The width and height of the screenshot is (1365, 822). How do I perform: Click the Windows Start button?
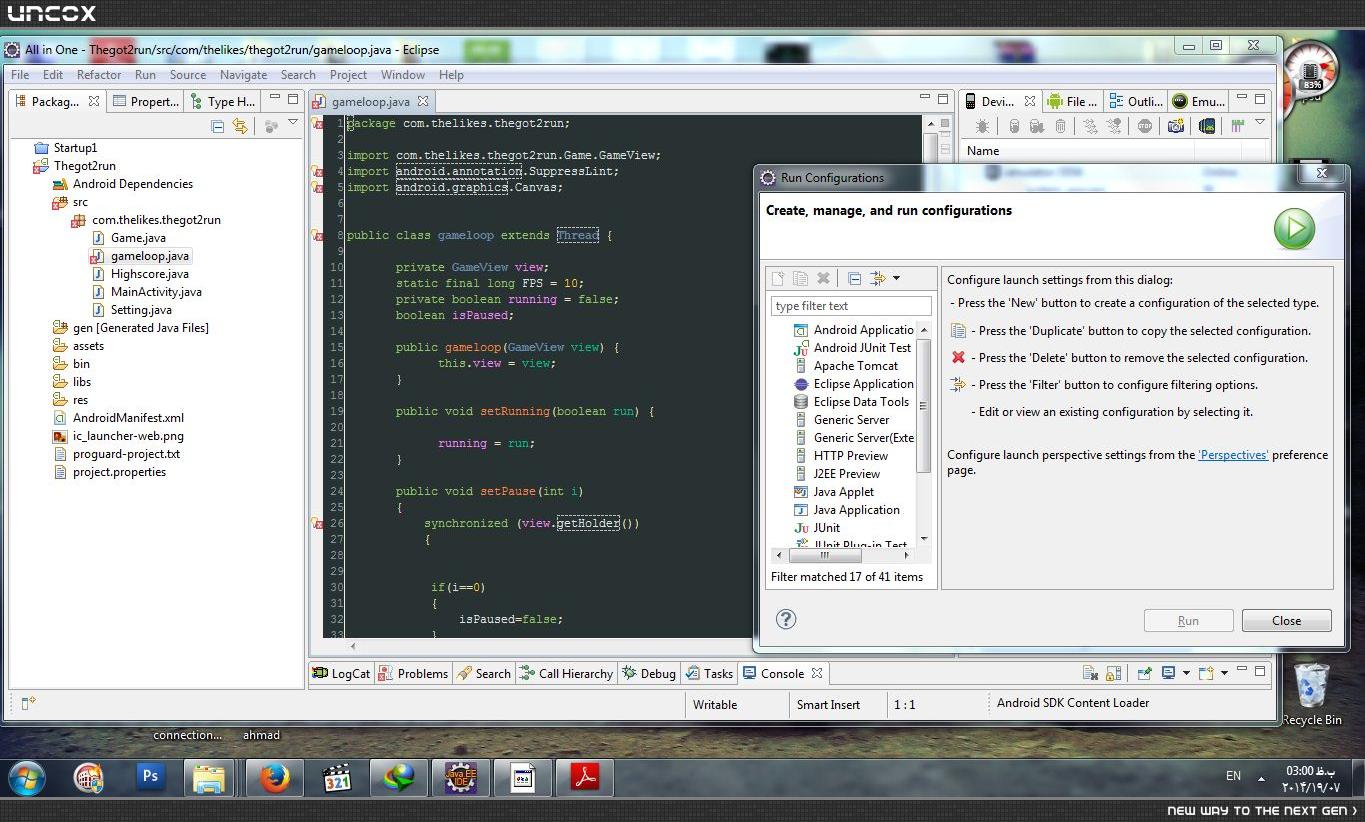[x=26, y=777]
